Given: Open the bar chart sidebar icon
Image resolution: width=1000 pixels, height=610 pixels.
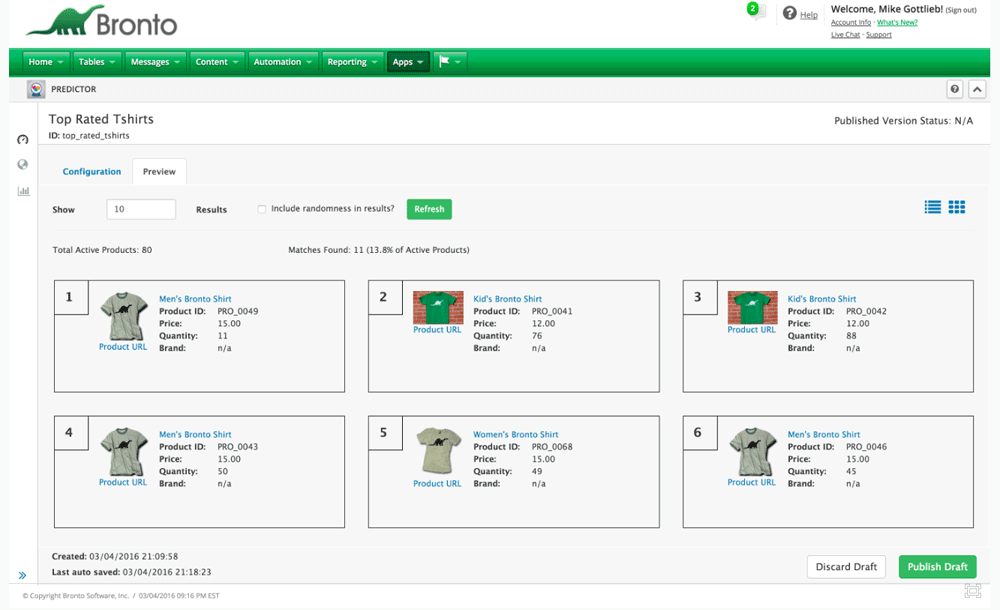Looking at the screenshot, I should click(23, 191).
